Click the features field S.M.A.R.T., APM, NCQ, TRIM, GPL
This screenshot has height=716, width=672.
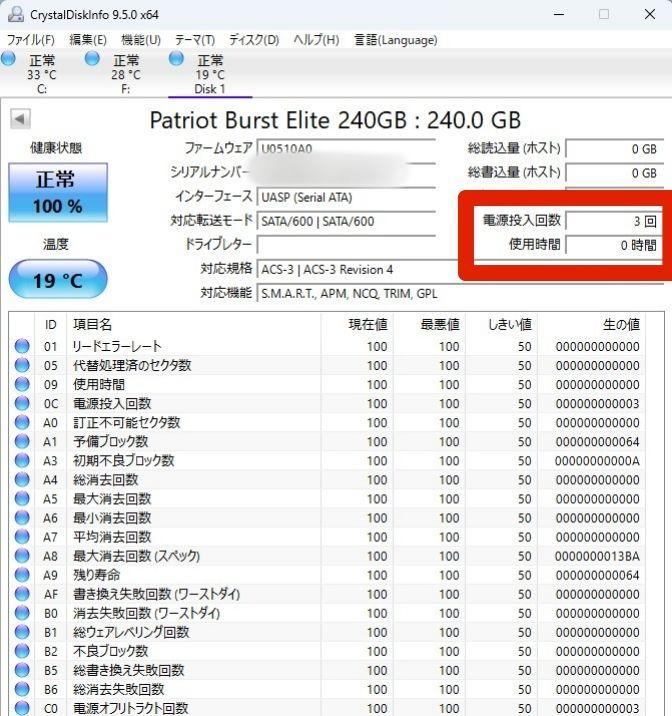(460, 294)
